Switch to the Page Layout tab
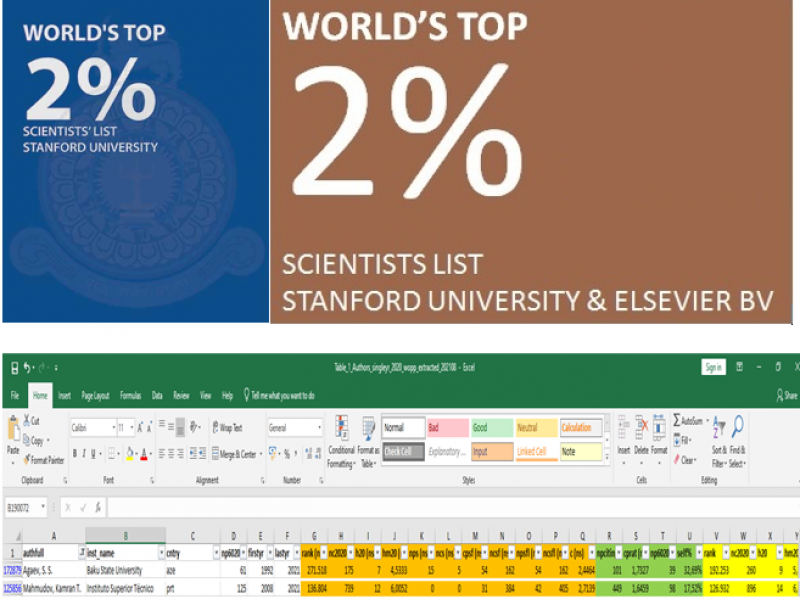The image size is (800, 599). (95, 395)
